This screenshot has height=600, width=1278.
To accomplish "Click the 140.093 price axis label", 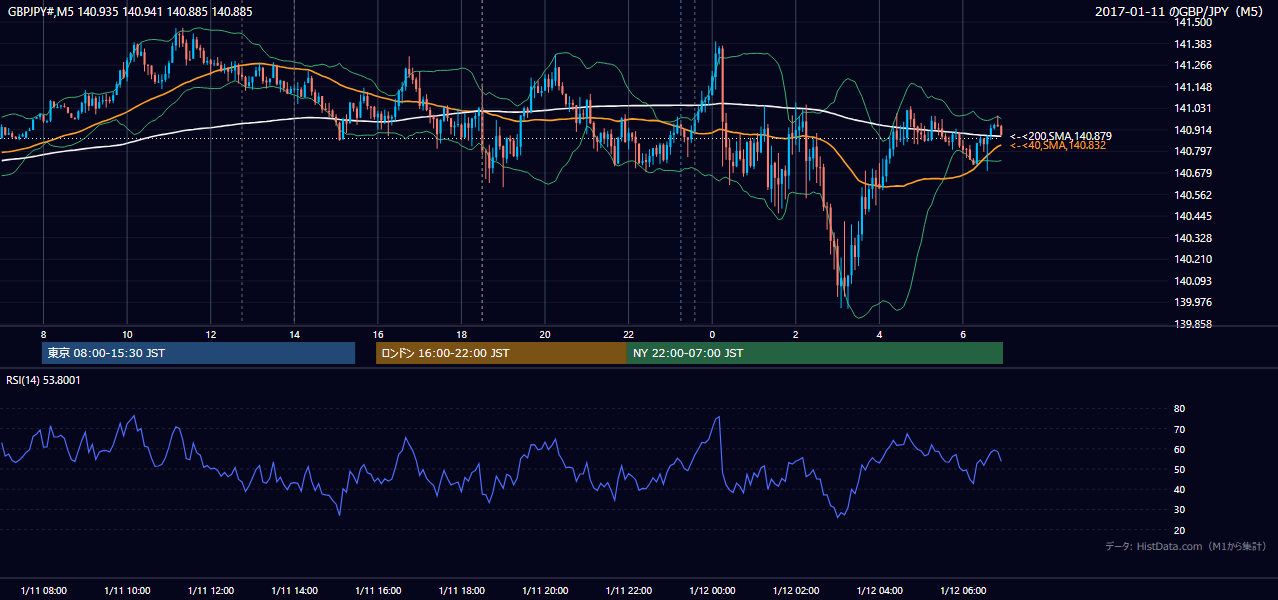I will [x=1192, y=281].
